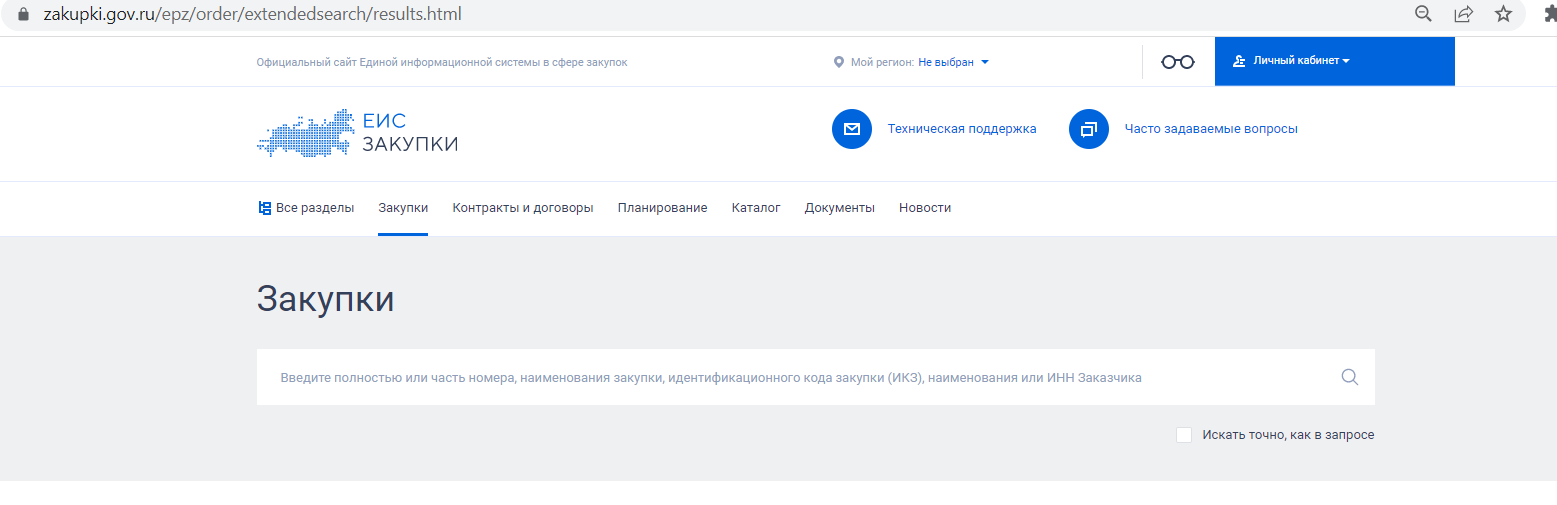
Task: Click the region location pin icon
Action: 839,62
